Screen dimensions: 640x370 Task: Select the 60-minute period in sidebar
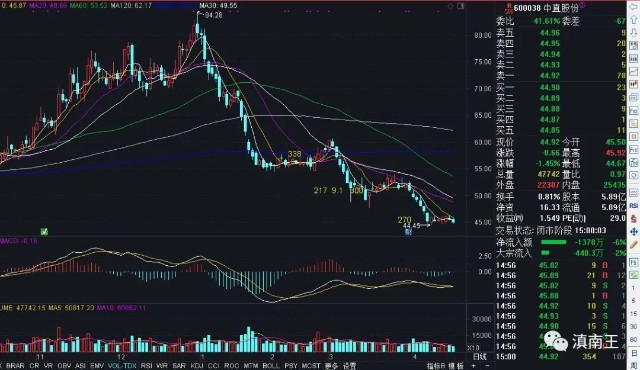633,339
